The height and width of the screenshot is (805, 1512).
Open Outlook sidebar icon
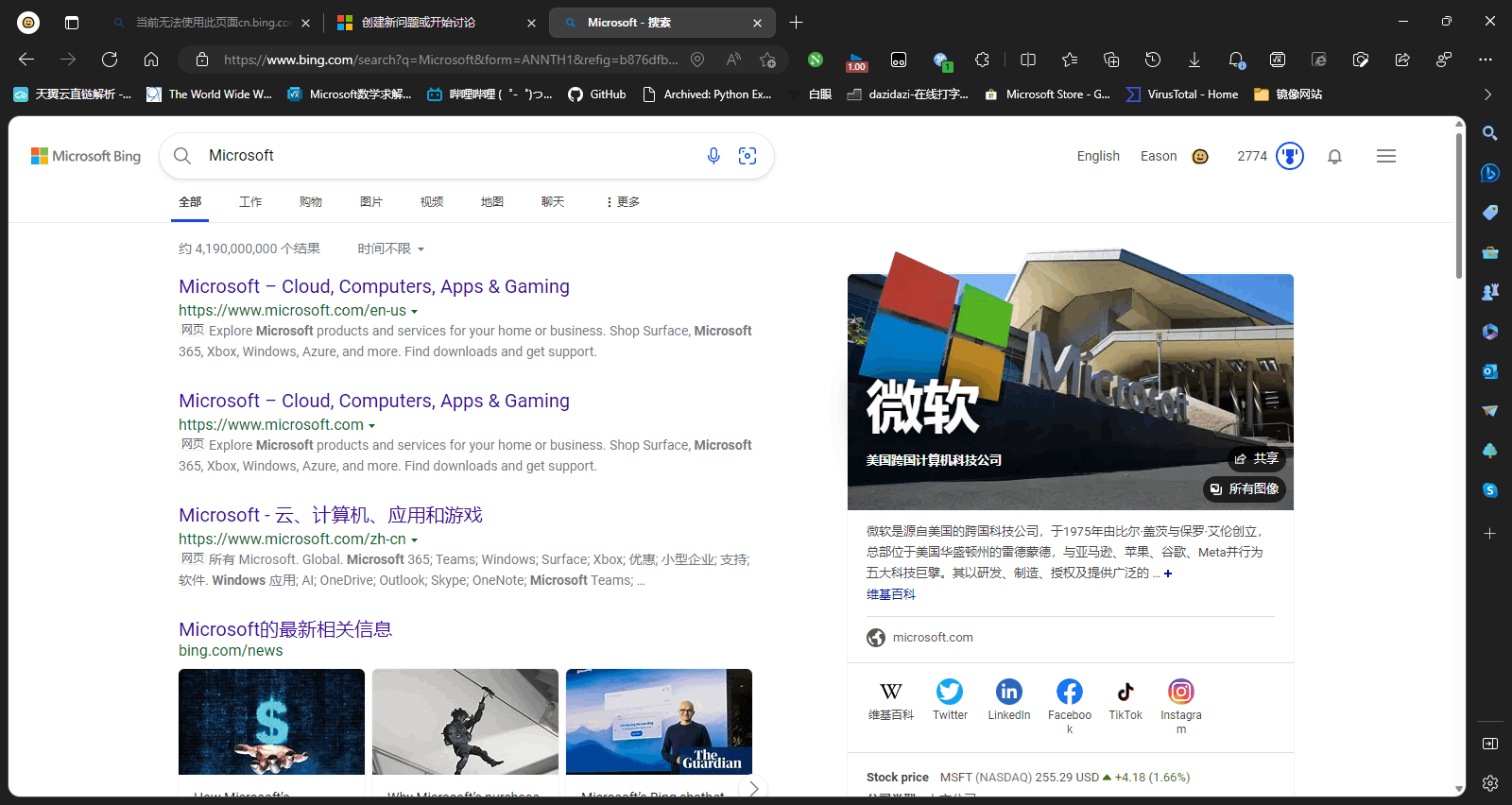tap(1490, 371)
